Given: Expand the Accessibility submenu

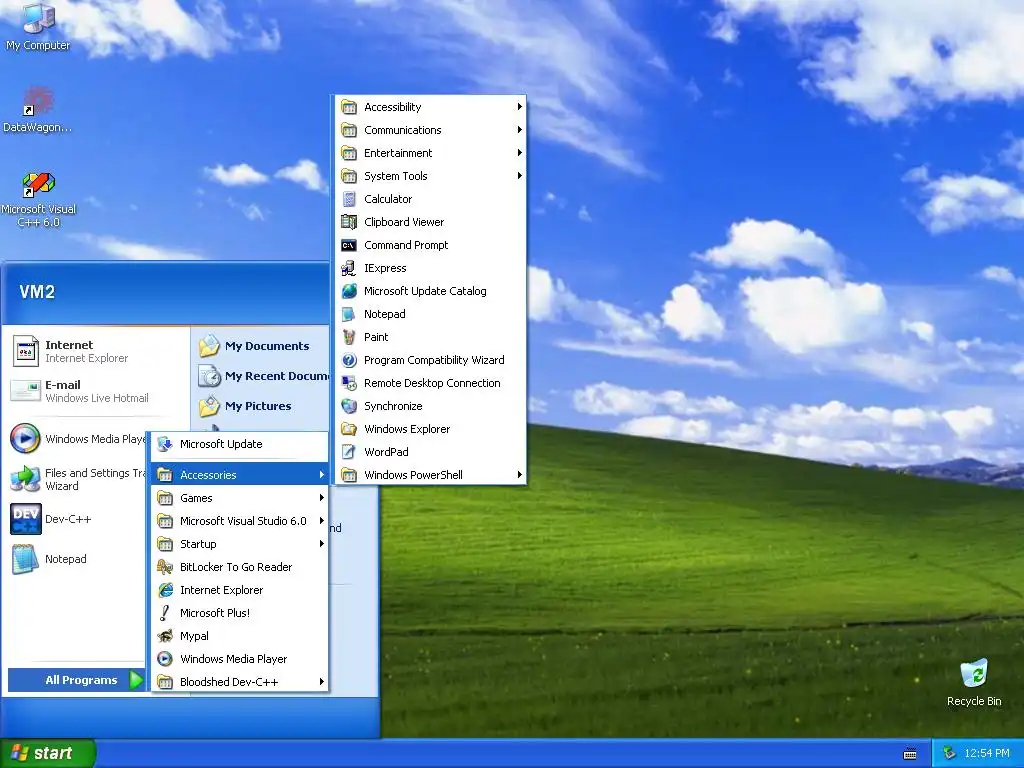Looking at the screenshot, I should pyautogui.click(x=431, y=107).
